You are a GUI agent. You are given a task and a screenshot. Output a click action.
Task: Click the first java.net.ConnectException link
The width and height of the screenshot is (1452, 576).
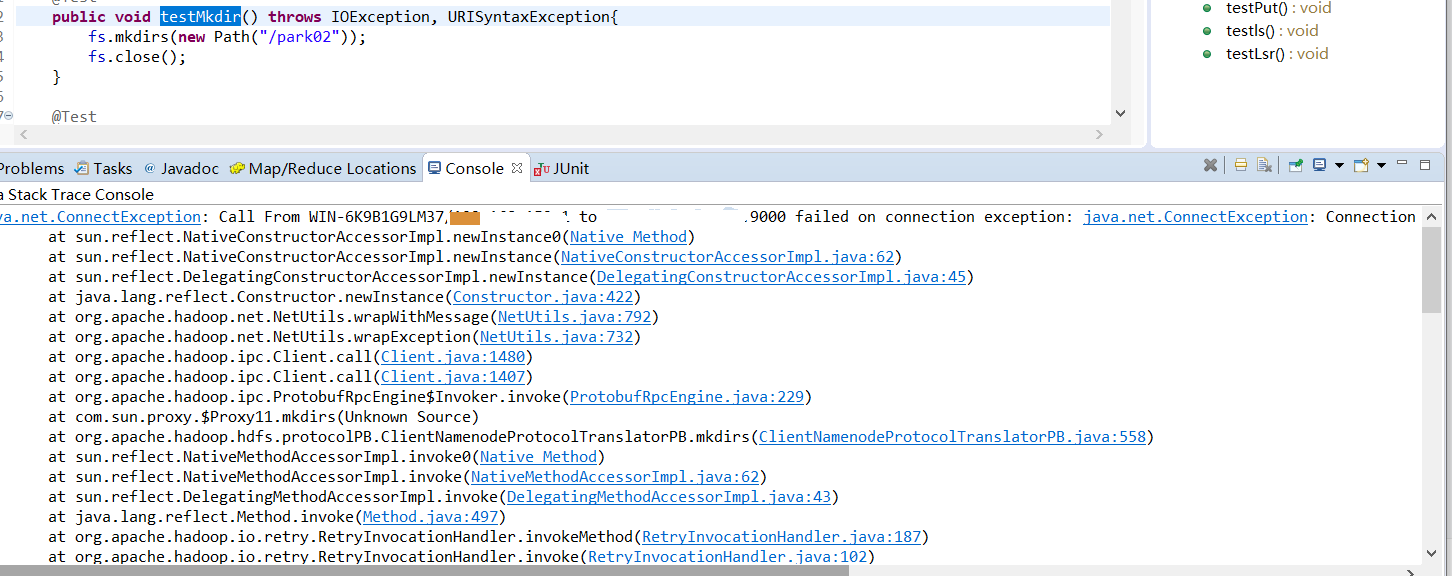point(100,216)
